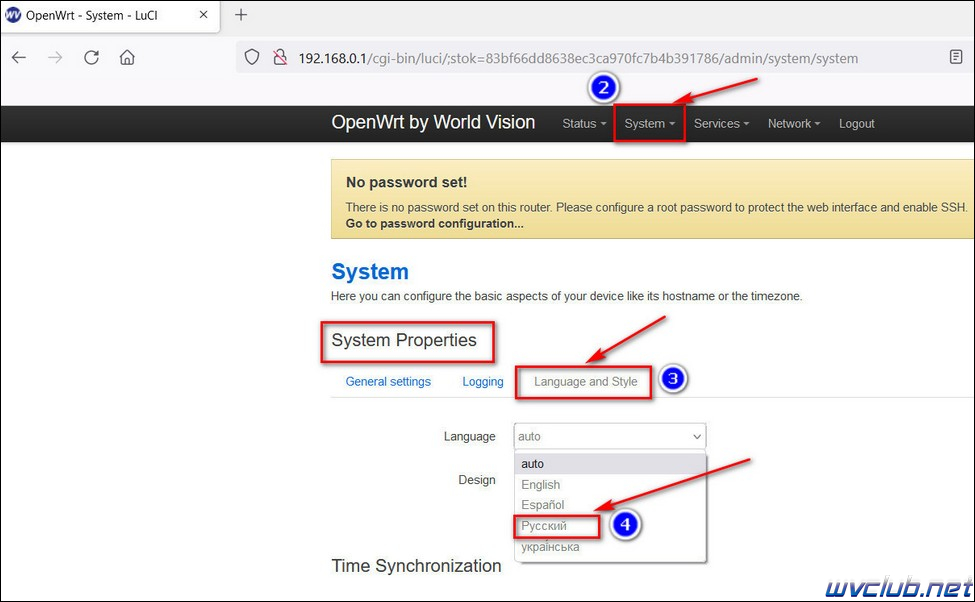This screenshot has height=602, width=975.
Task: Choose Español from the language list
Action: pyautogui.click(x=610, y=505)
